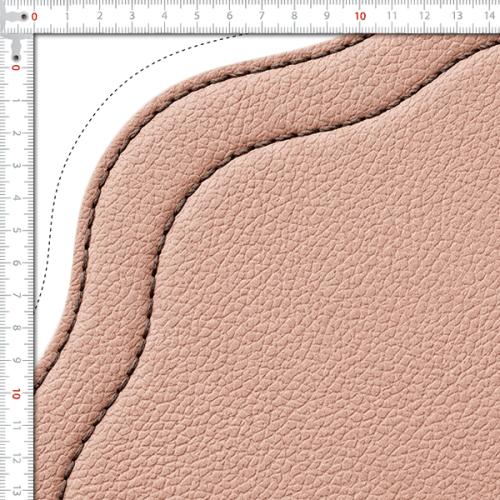Click the red 0 on horizontal ruler

coord(34,16)
